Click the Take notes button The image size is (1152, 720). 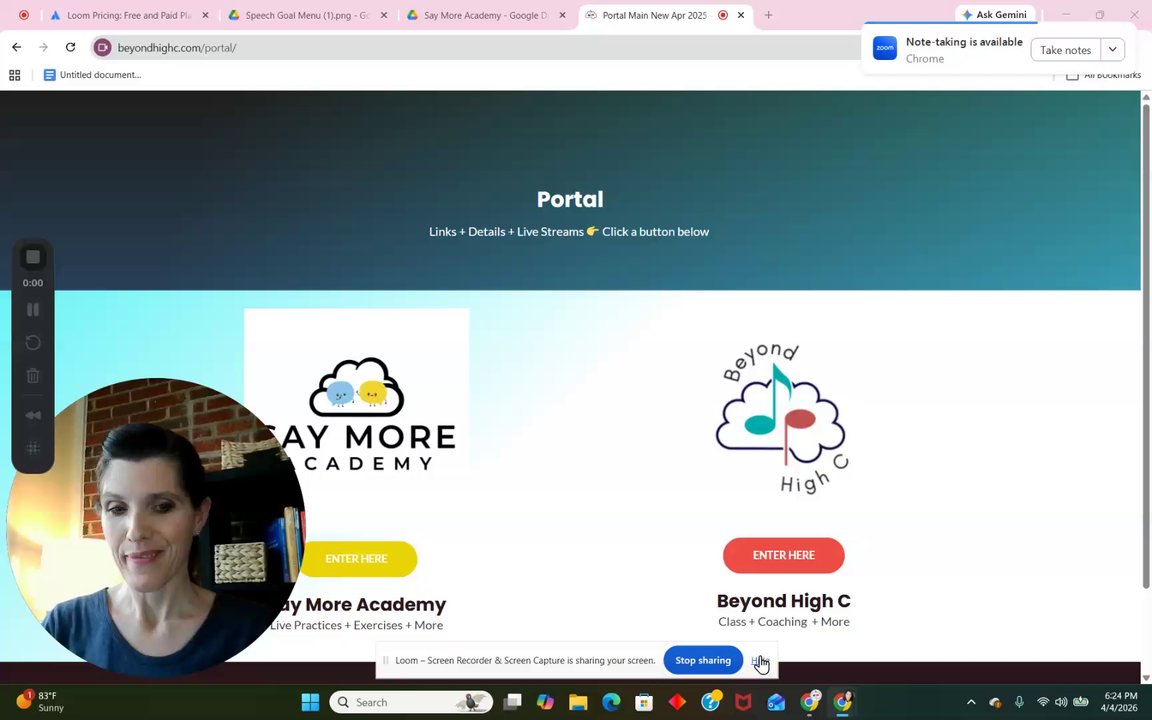[x=1065, y=50]
